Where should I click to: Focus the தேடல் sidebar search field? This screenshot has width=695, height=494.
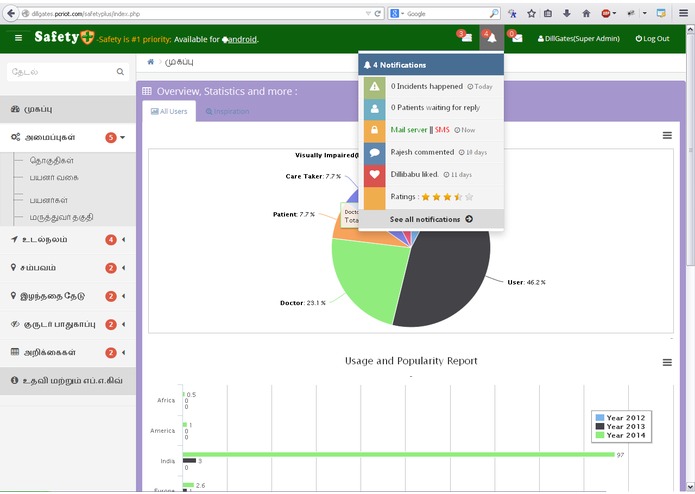(68, 72)
